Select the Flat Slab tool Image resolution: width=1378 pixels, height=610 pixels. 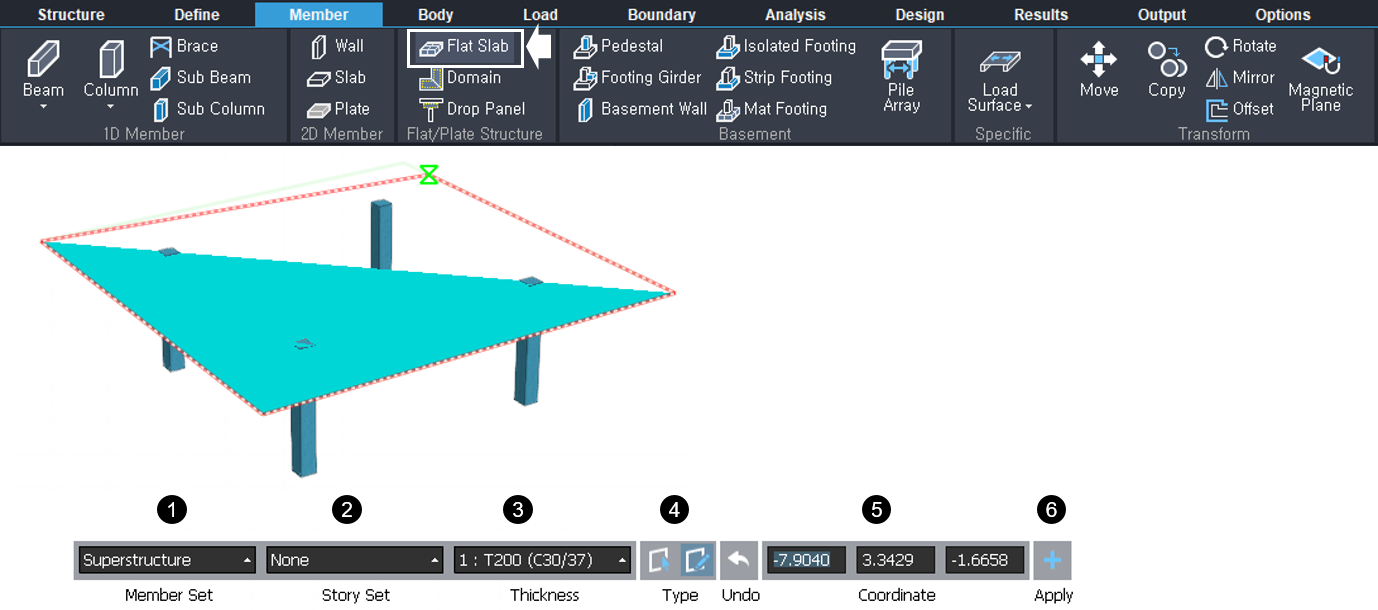tap(465, 47)
